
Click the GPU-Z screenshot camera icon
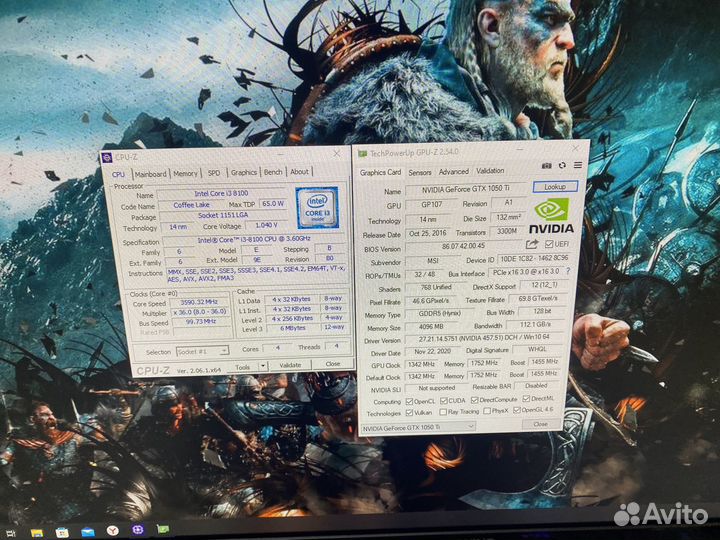pyautogui.click(x=546, y=165)
